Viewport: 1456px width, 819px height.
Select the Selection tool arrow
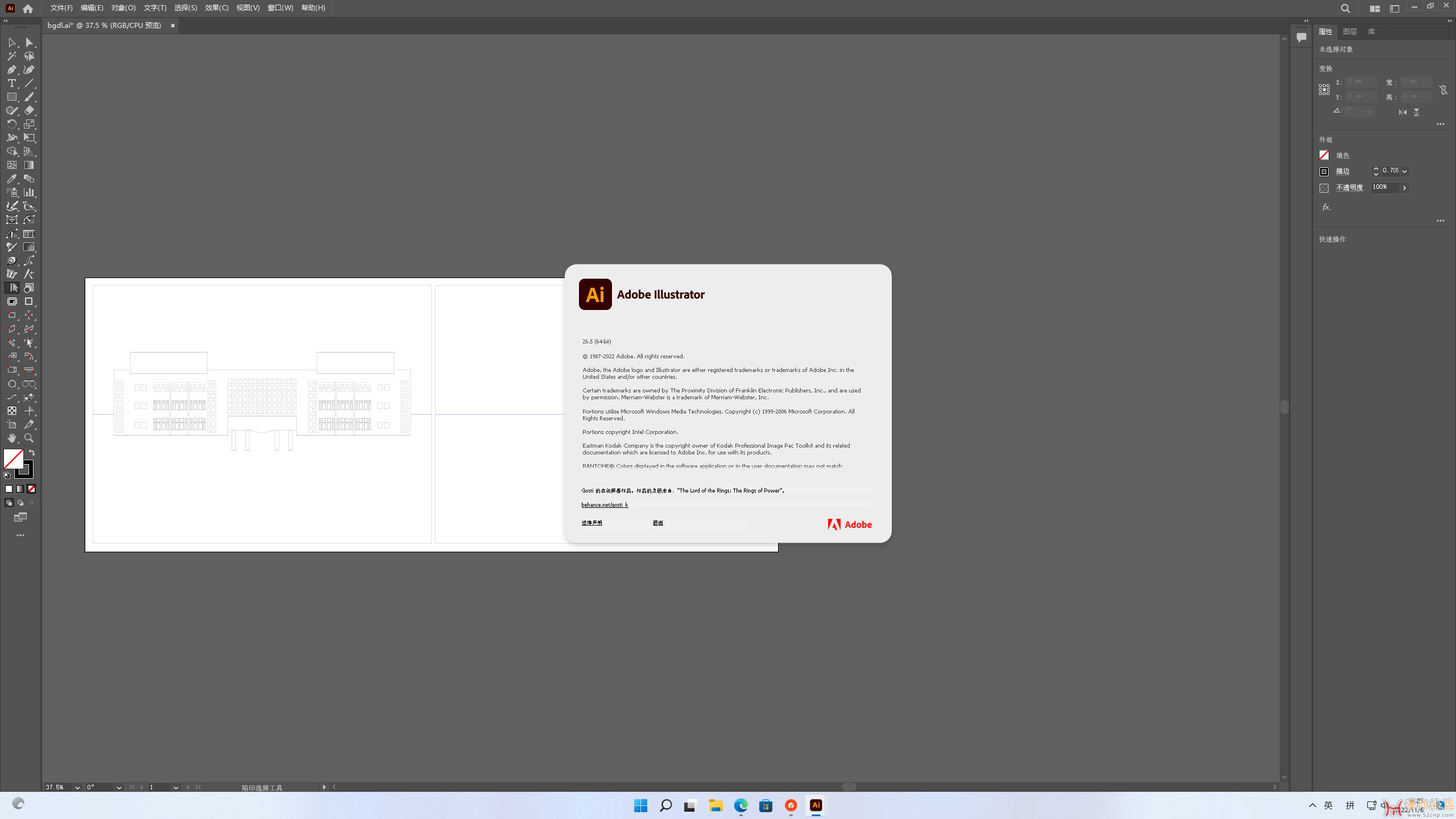(x=12, y=43)
